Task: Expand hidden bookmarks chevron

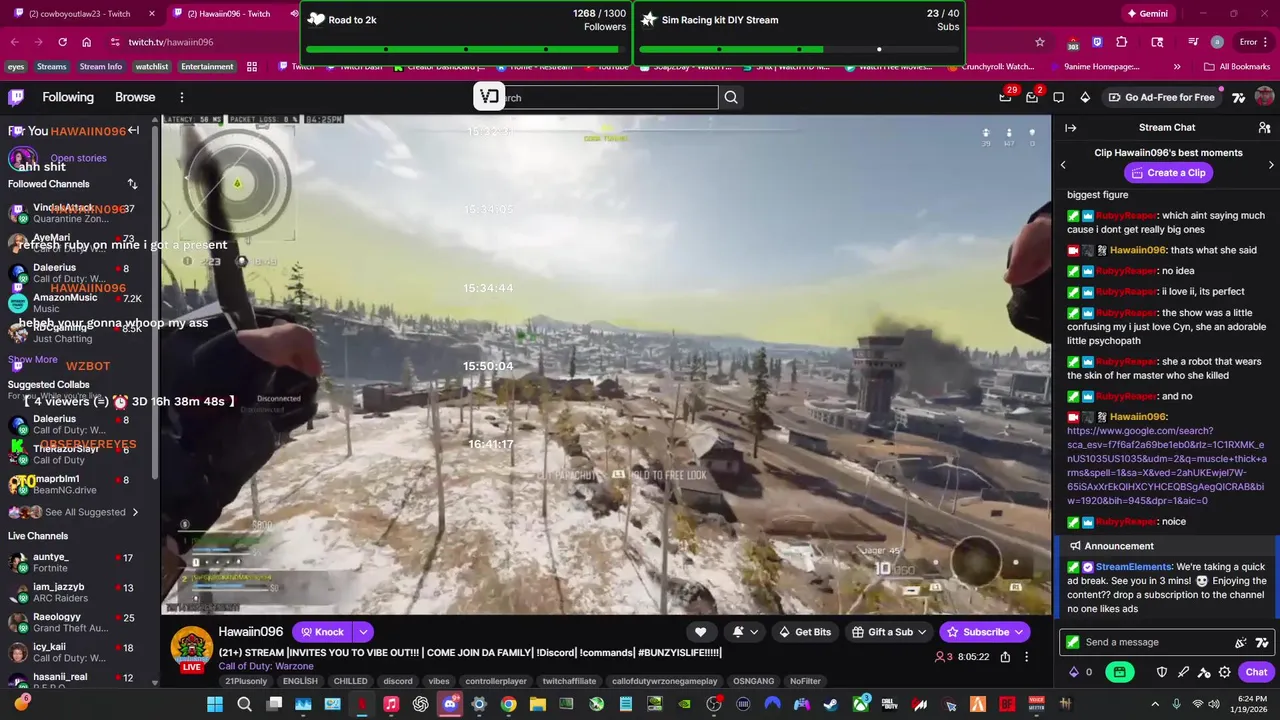Action: click(1176, 67)
